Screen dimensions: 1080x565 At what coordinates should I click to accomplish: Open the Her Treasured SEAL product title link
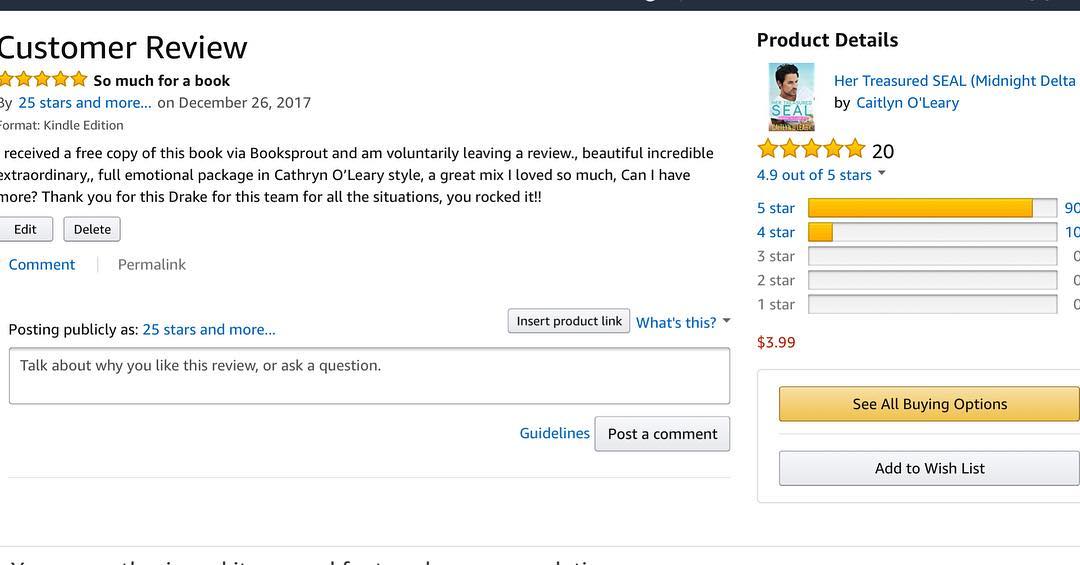point(954,80)
